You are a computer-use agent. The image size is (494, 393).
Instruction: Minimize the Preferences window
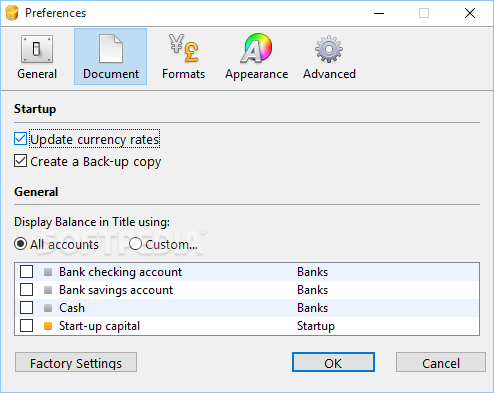point(379,13)
